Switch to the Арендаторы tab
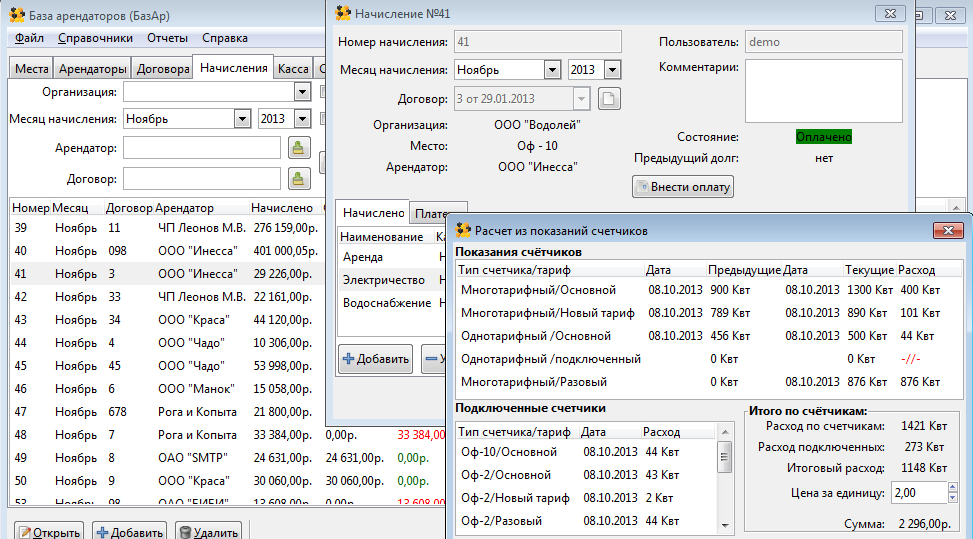 point(92,68)
